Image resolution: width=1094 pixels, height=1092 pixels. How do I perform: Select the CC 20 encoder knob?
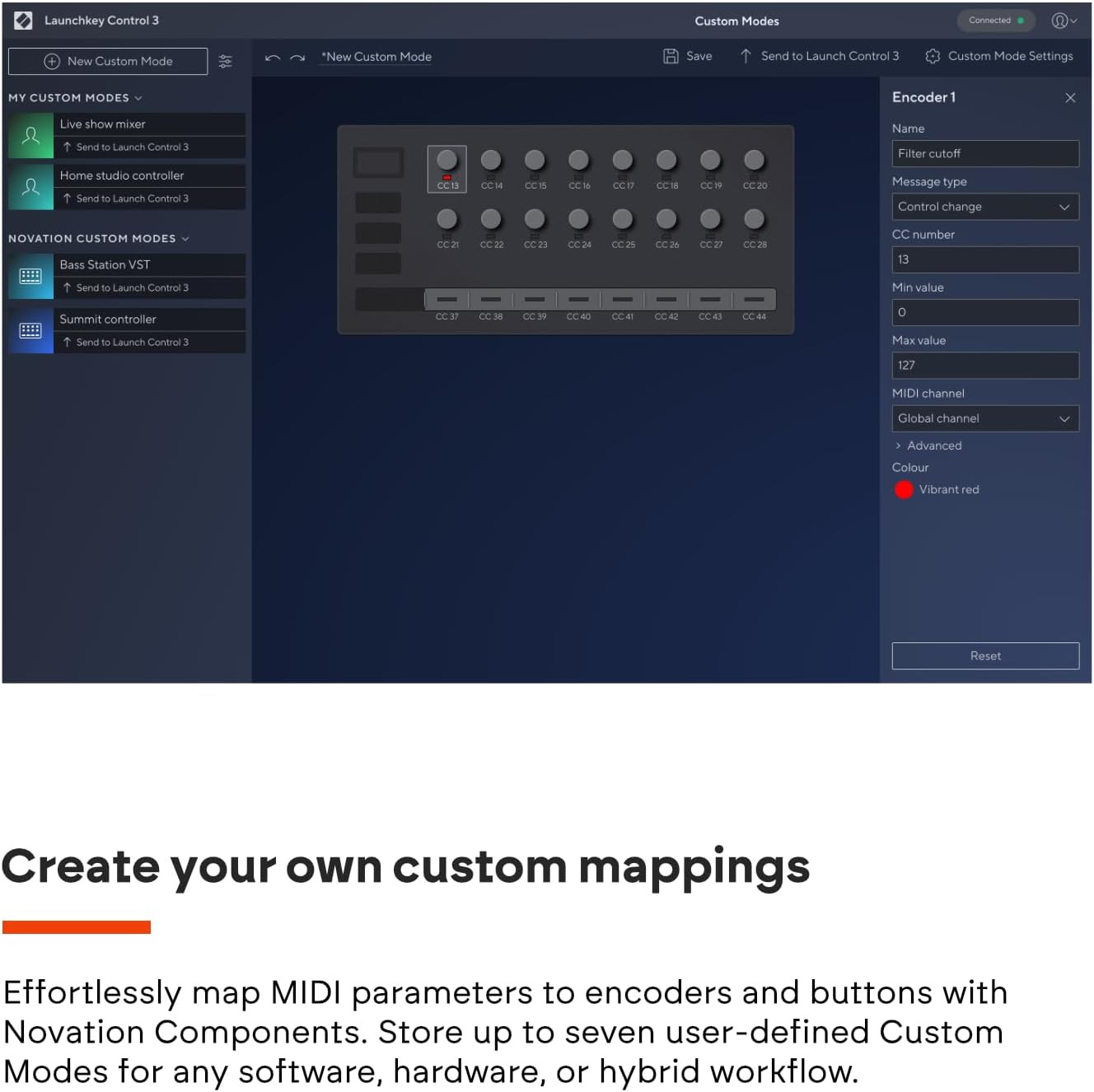pyautogui.click(x=754, y=160)
